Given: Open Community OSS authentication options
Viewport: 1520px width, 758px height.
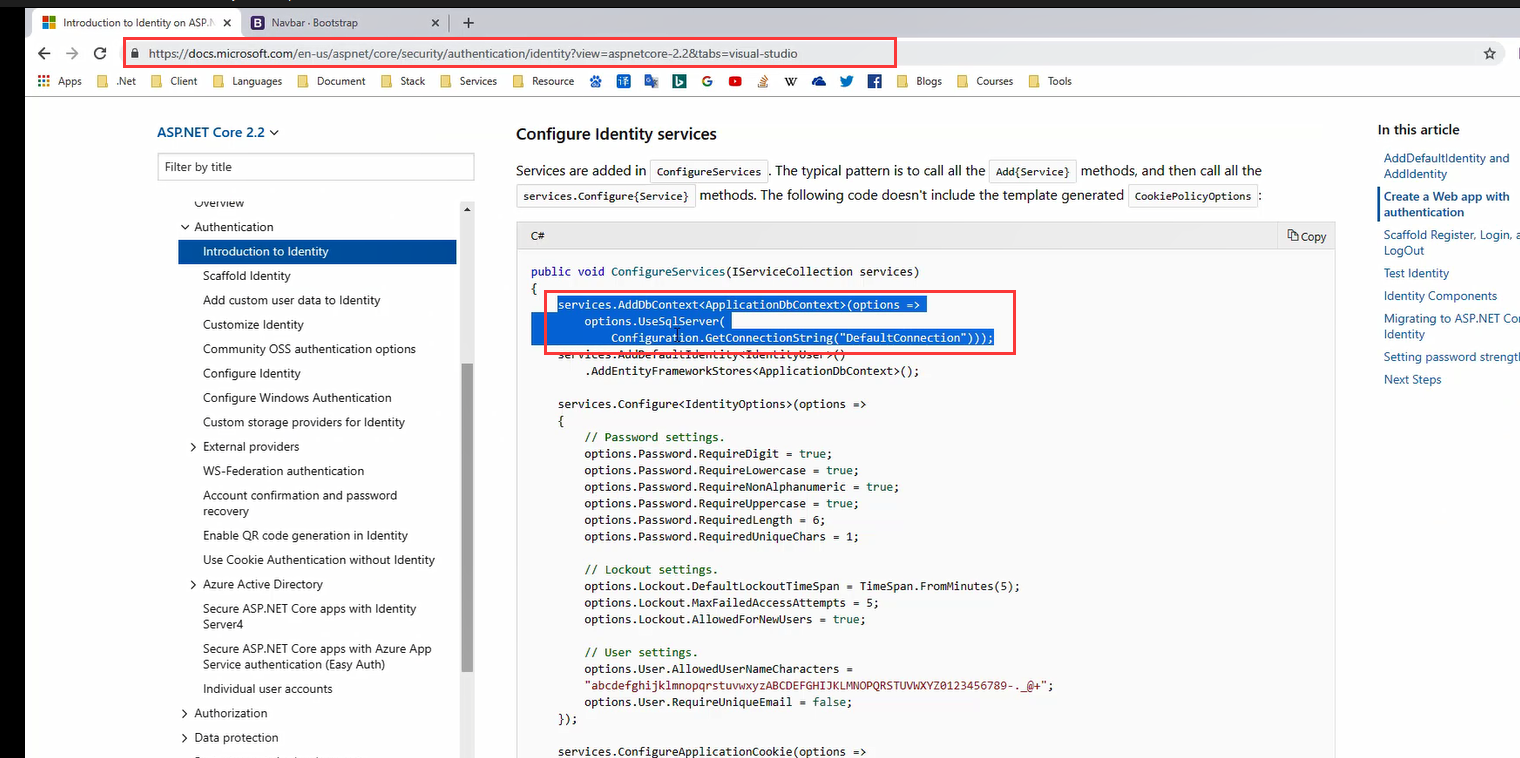Looking at the screenshot, I should pos(309,349).
